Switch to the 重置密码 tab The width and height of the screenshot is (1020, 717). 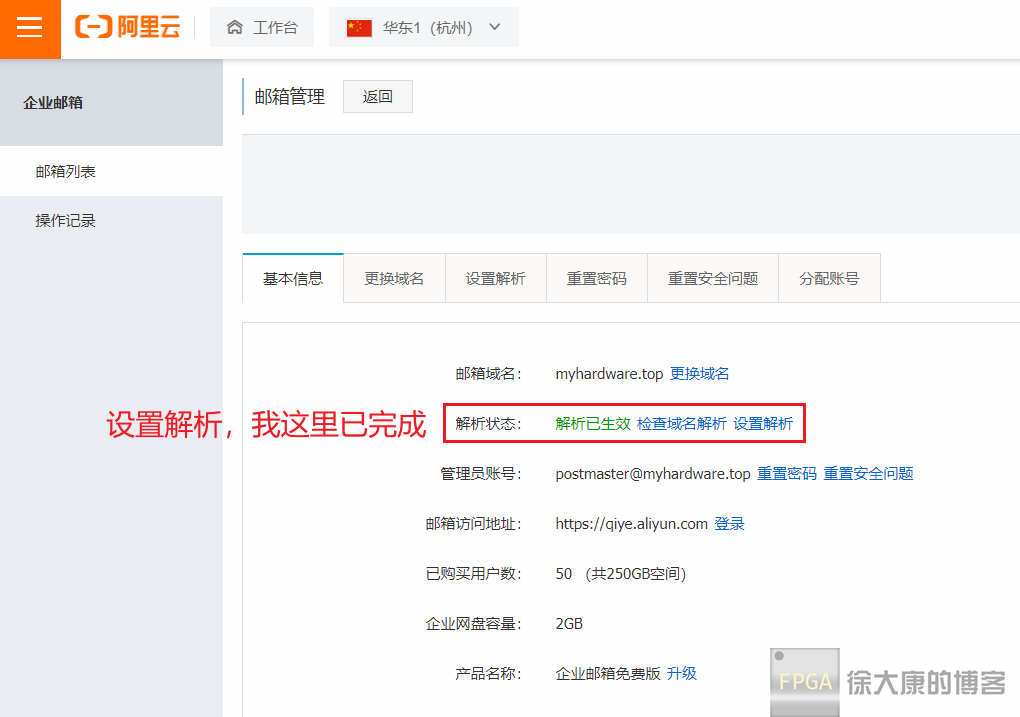click(x=597, y=278)
